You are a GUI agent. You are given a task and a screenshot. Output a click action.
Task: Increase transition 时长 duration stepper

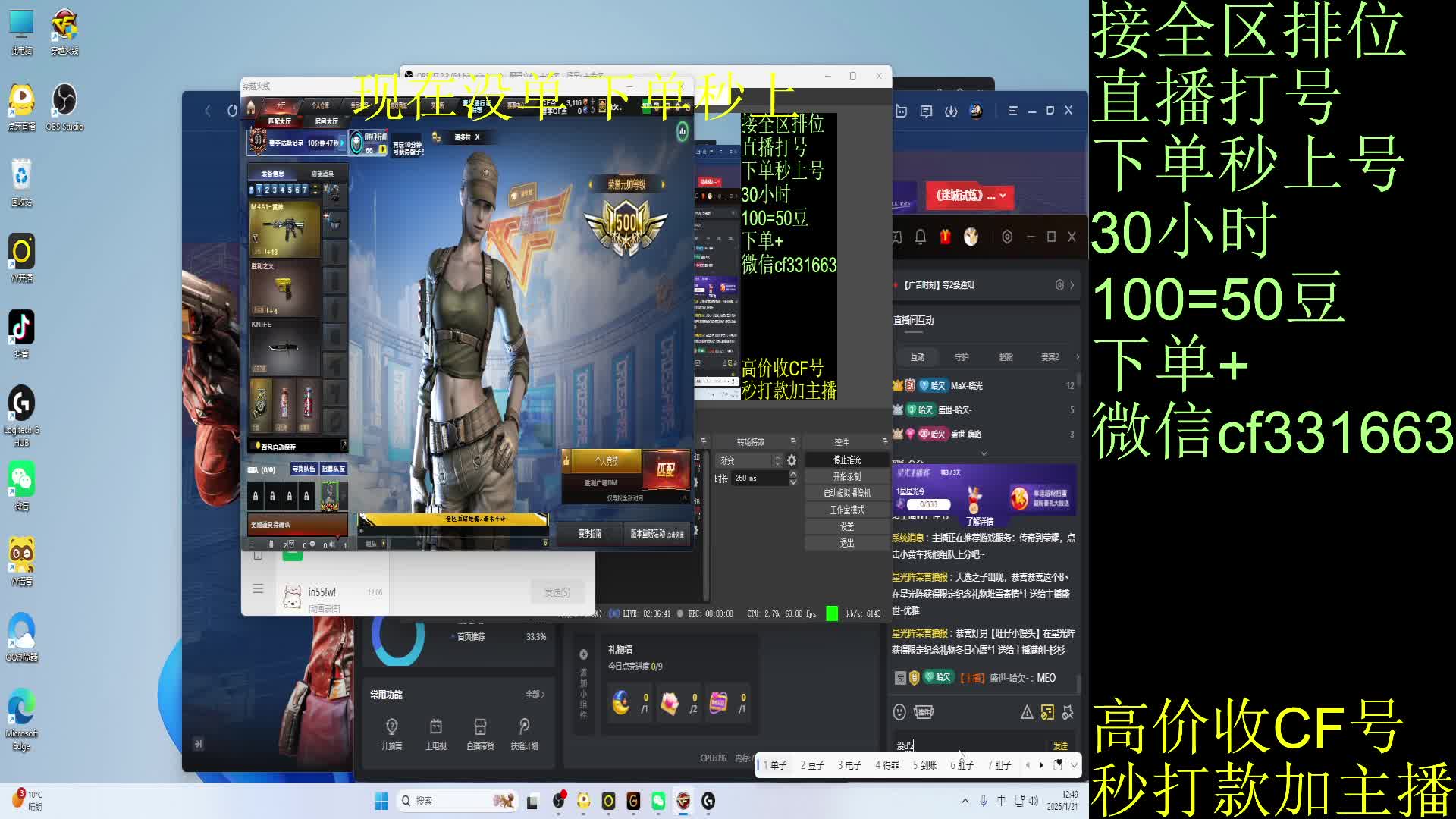(x=793, y=475)
